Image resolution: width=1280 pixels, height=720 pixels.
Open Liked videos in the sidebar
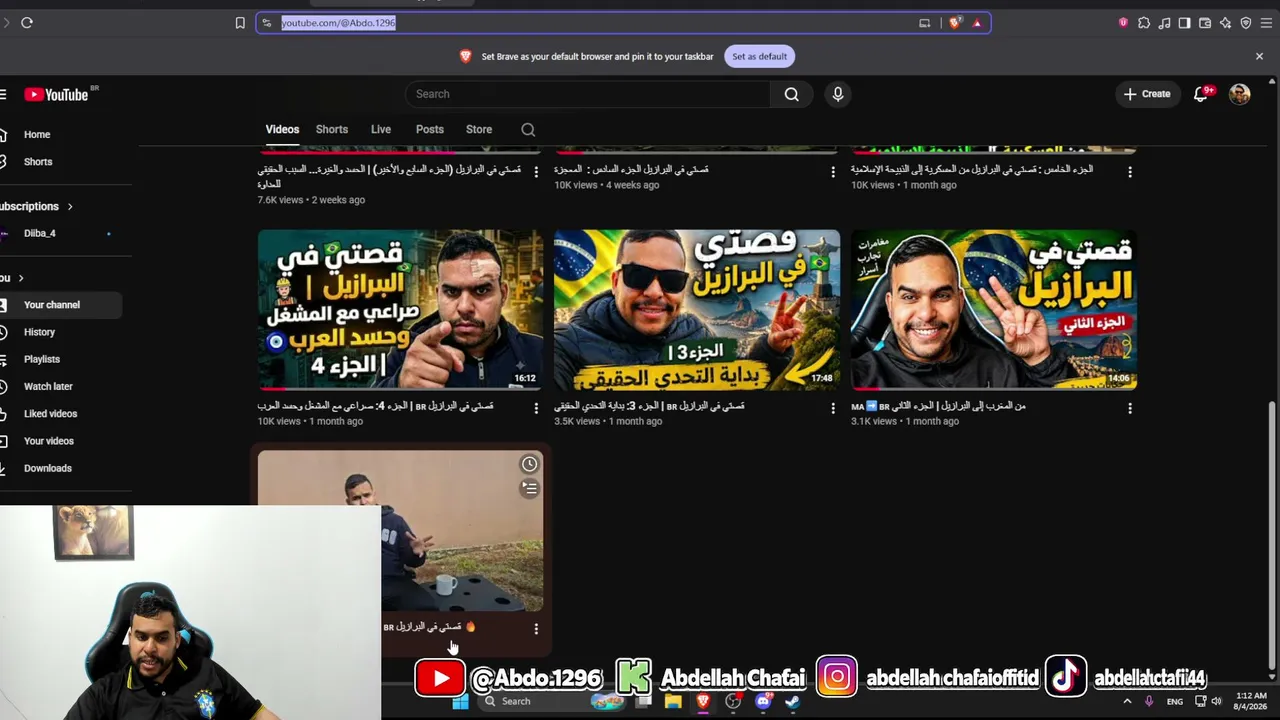(x=61, y=414)
